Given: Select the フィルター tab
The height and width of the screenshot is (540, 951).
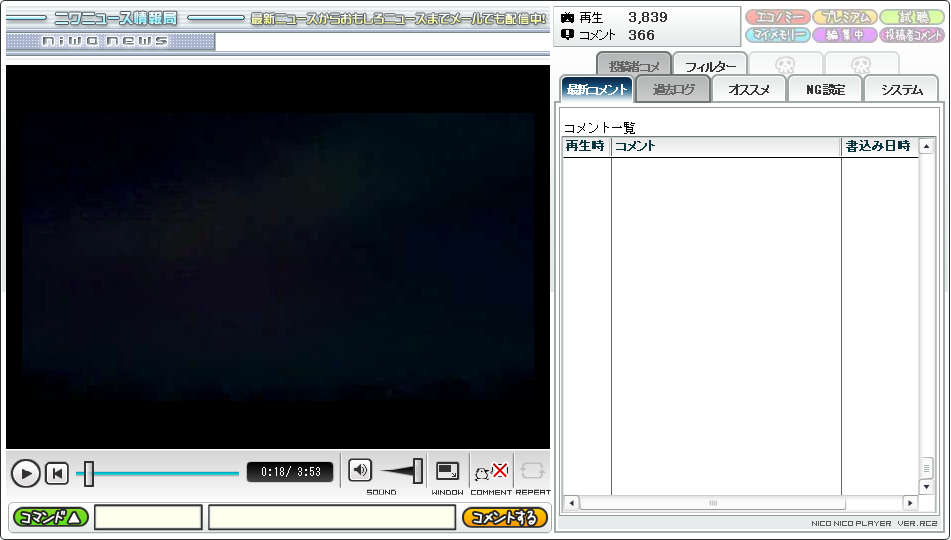Looking at the screenshot, I should pyautogui.click(x=710, y=65).
